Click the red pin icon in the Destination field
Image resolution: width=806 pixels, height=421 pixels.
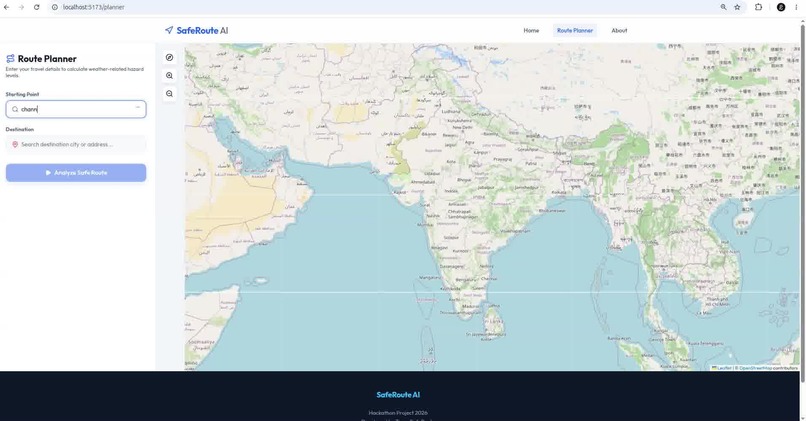tap(15, 144)
